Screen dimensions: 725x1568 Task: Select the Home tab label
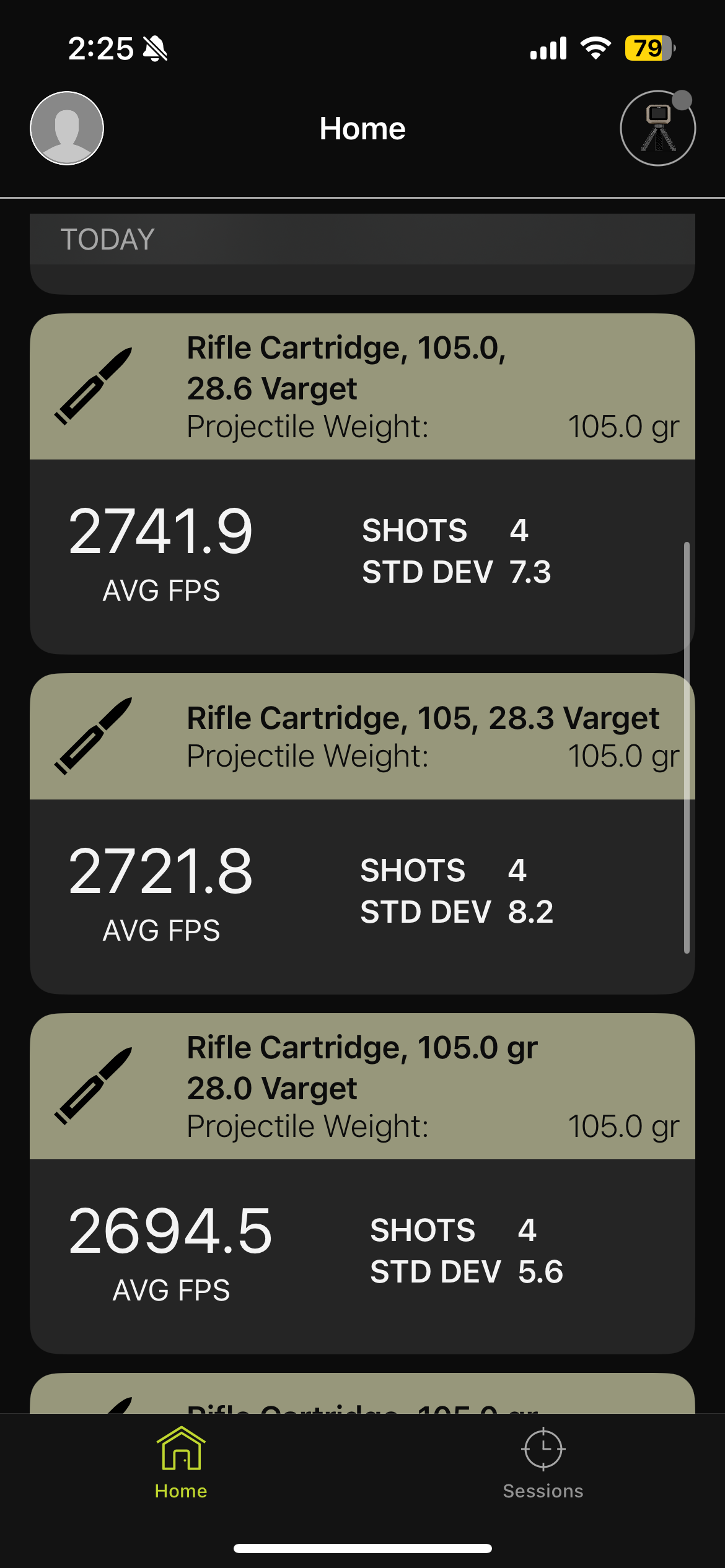(x=181, y=1491)
